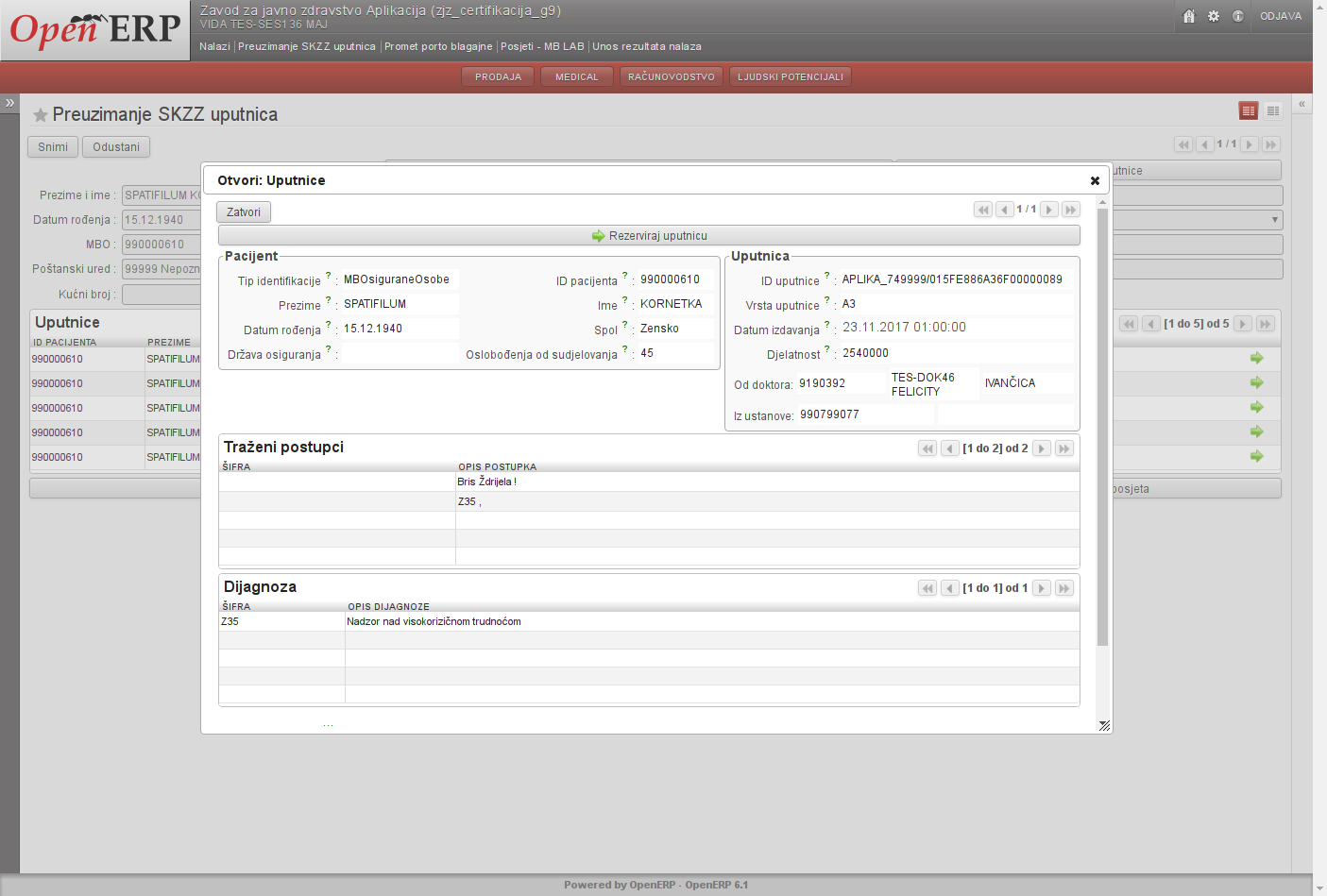The width and height of the screenshot is (1327, 896).
Task: Switch to list view icon
Action: 1273,110
